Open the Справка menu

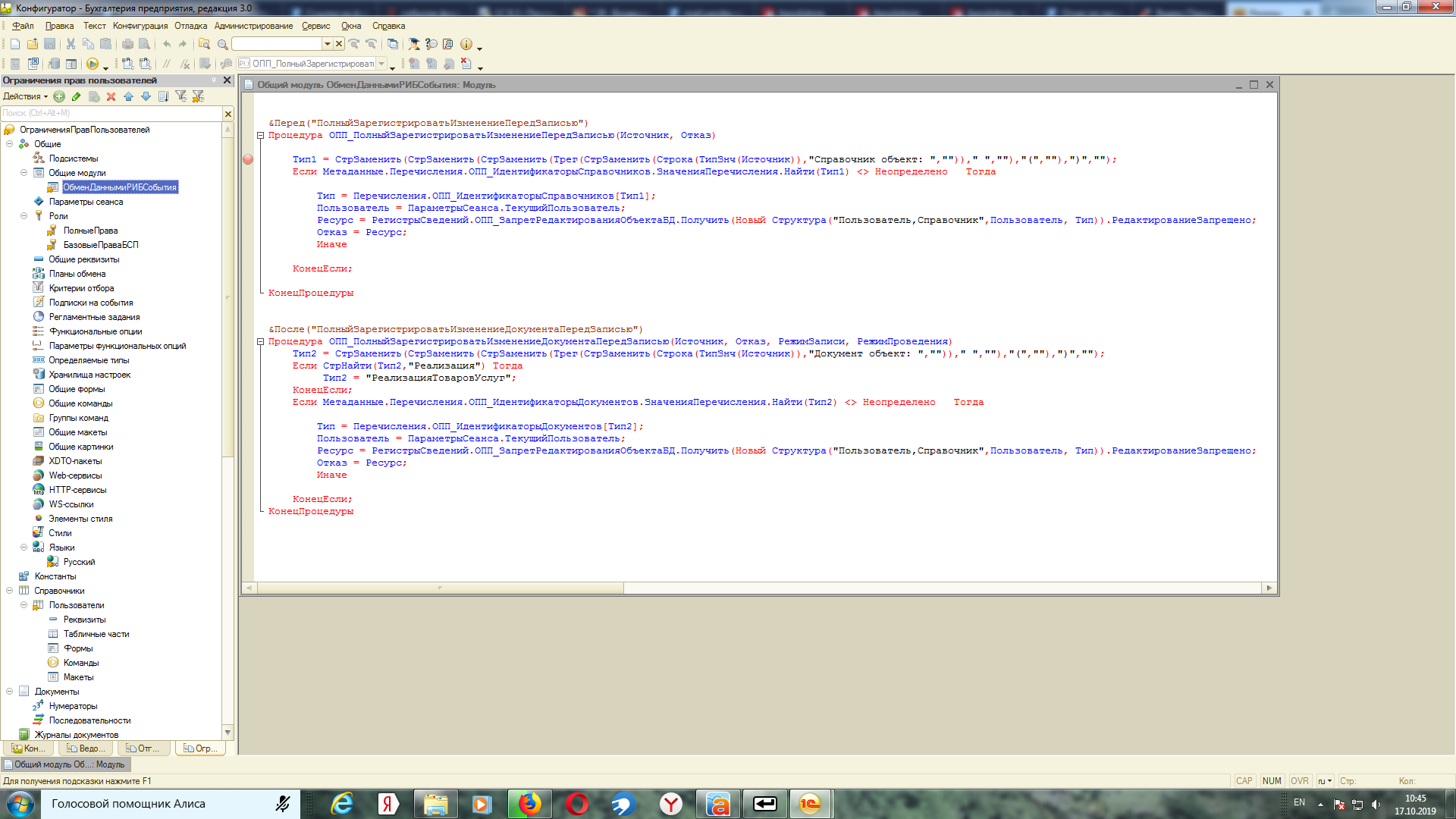pyautogui.click(x=388, y=26)
